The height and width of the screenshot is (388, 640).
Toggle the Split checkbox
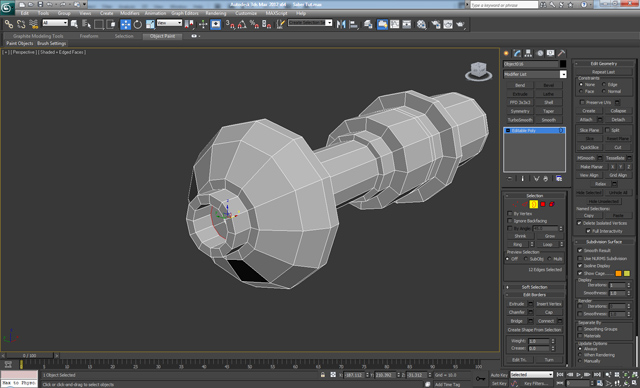607,130
